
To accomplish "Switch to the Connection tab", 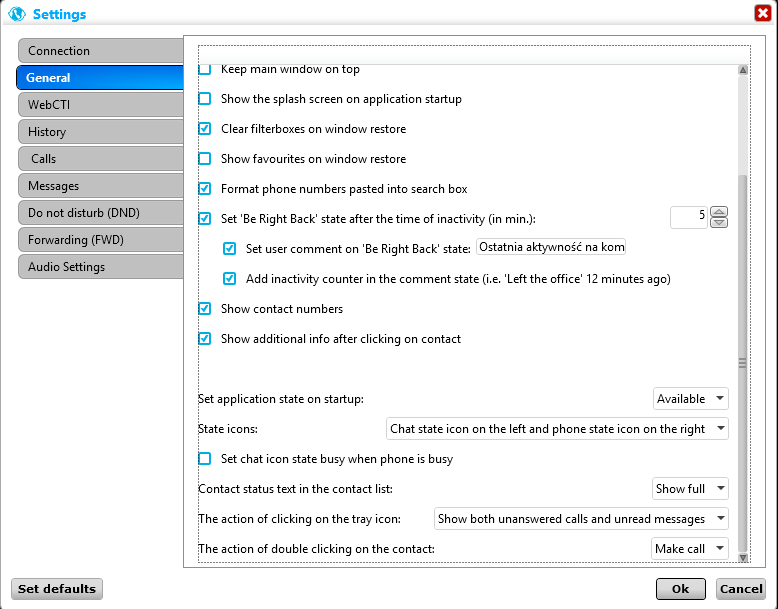I will tap(99, 51).
